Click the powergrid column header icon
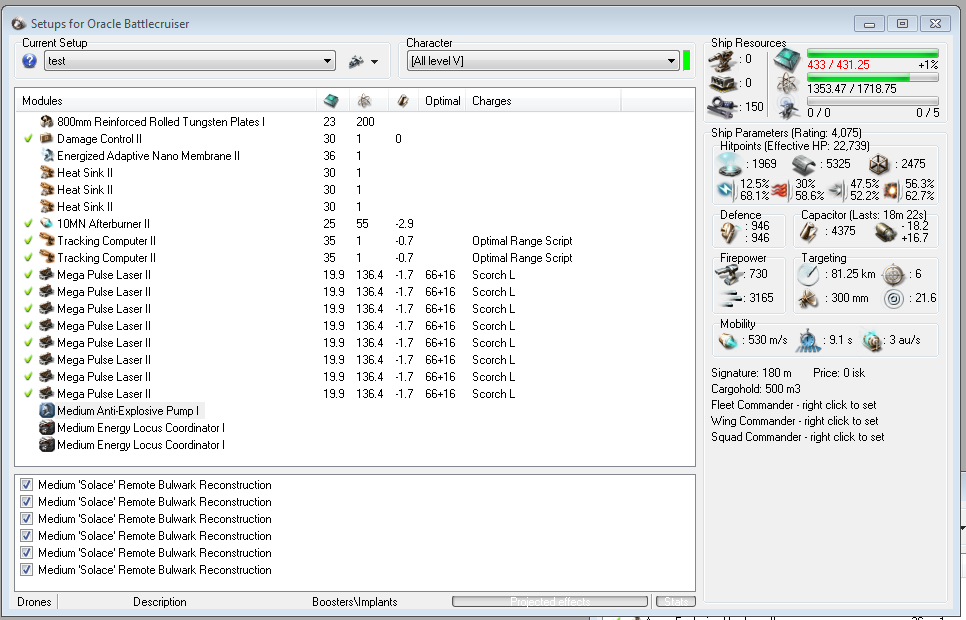 (365, 101)
